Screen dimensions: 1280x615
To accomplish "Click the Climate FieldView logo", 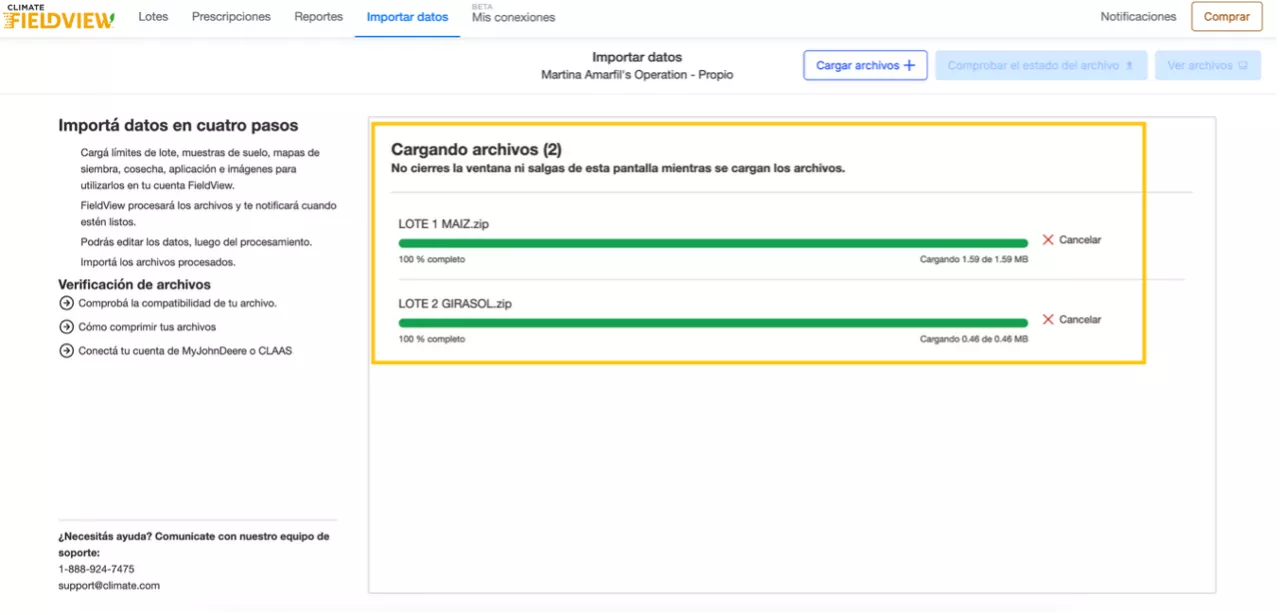I will (58, 17).
